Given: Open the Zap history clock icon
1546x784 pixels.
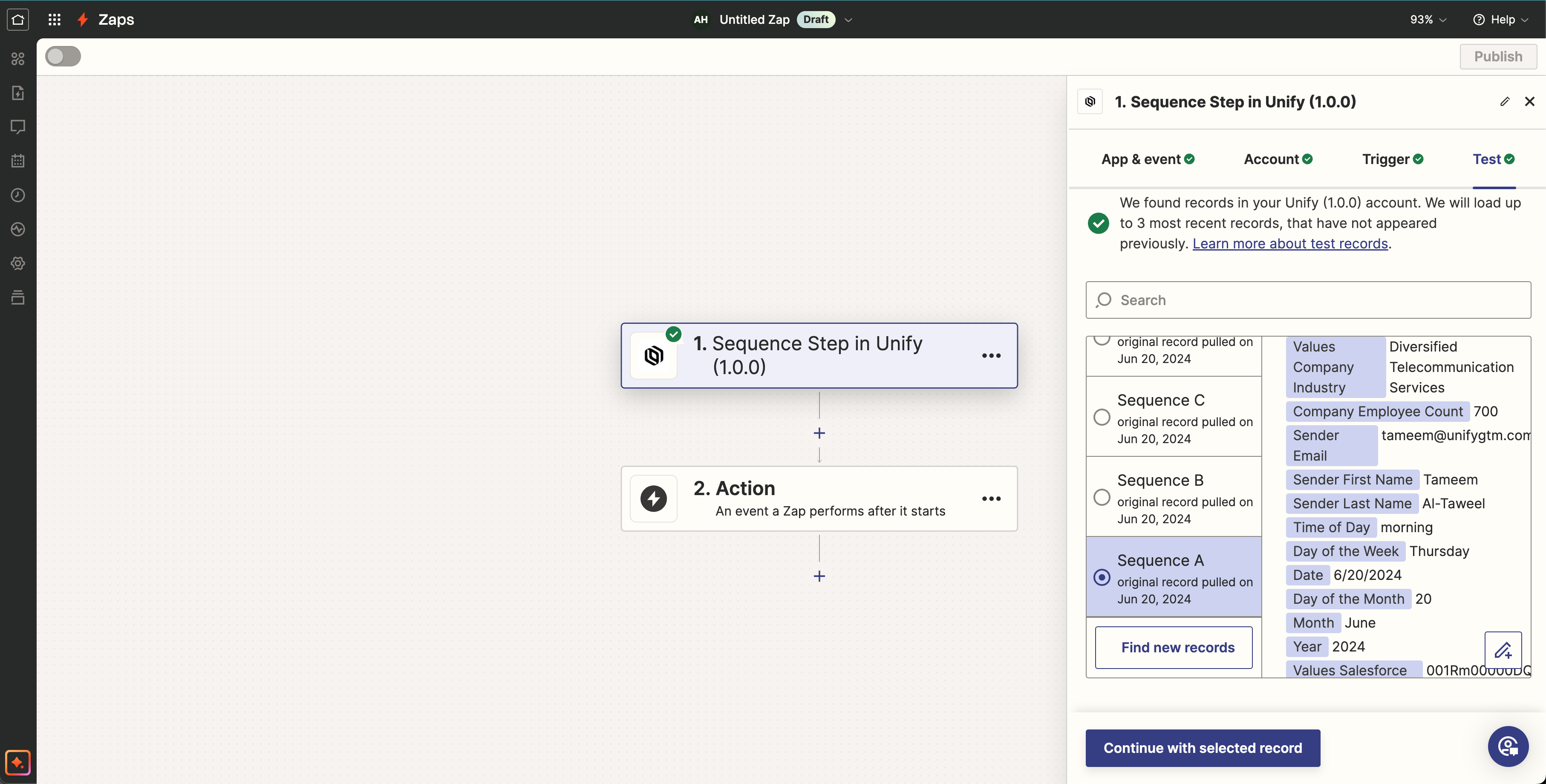Looking at the screenshot, I should (x=18, y=195).
